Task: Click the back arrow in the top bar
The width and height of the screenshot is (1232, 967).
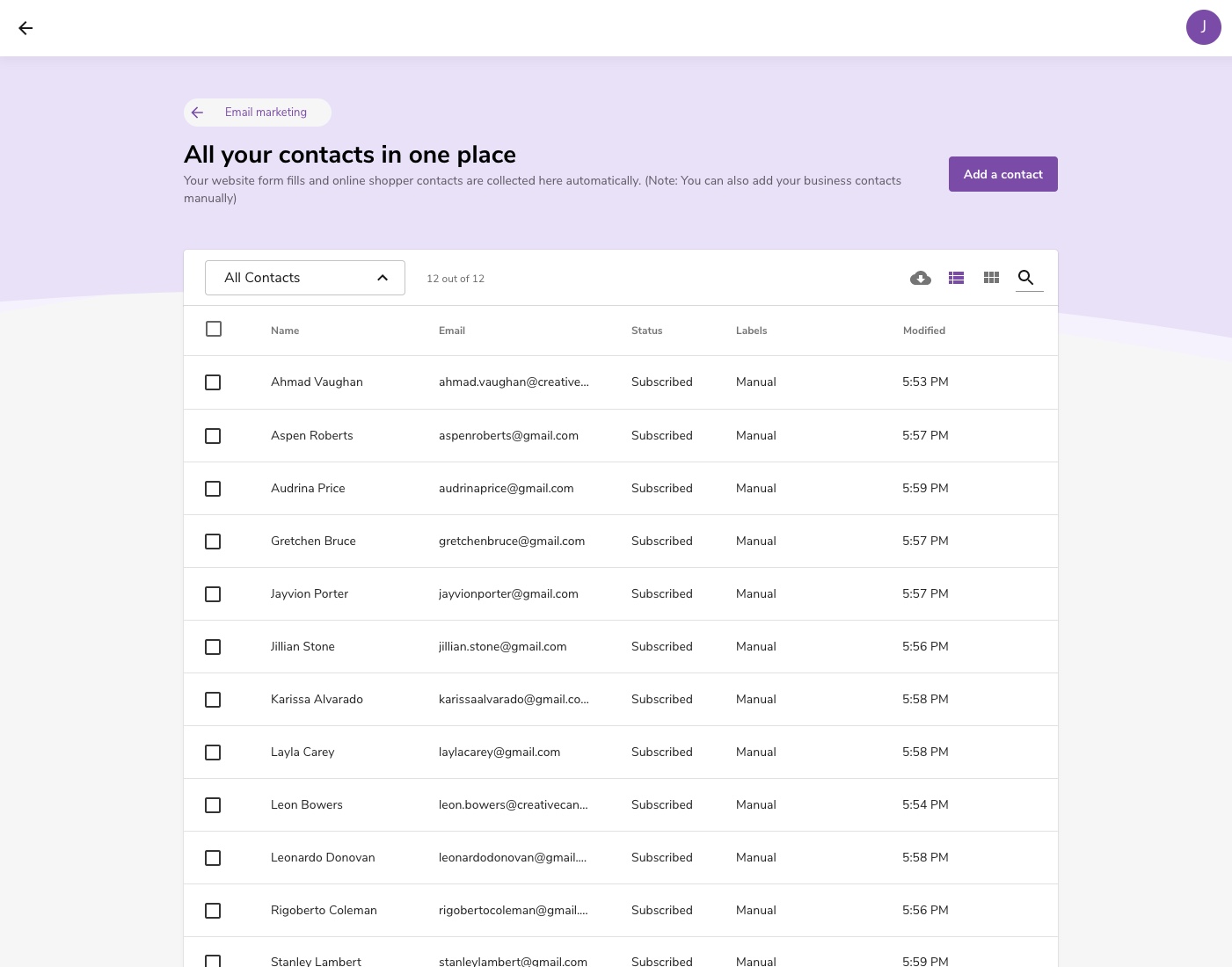Action: pos(26,28)
